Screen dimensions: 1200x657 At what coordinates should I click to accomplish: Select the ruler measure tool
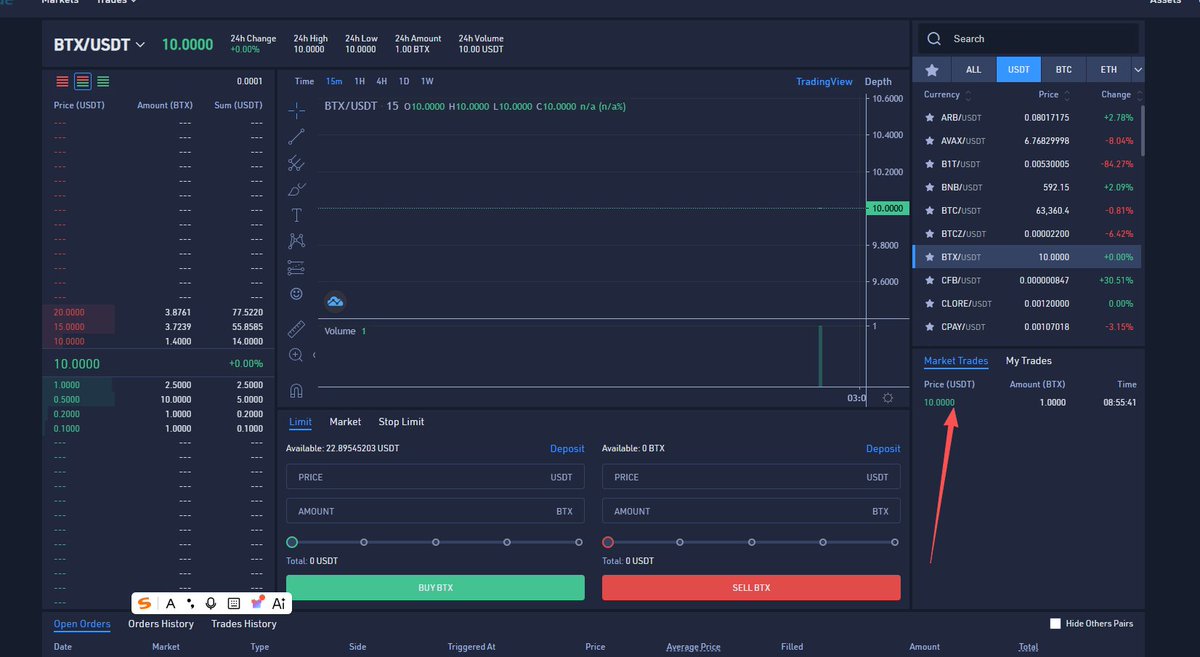pyautogui.click(x=296, y=329)
